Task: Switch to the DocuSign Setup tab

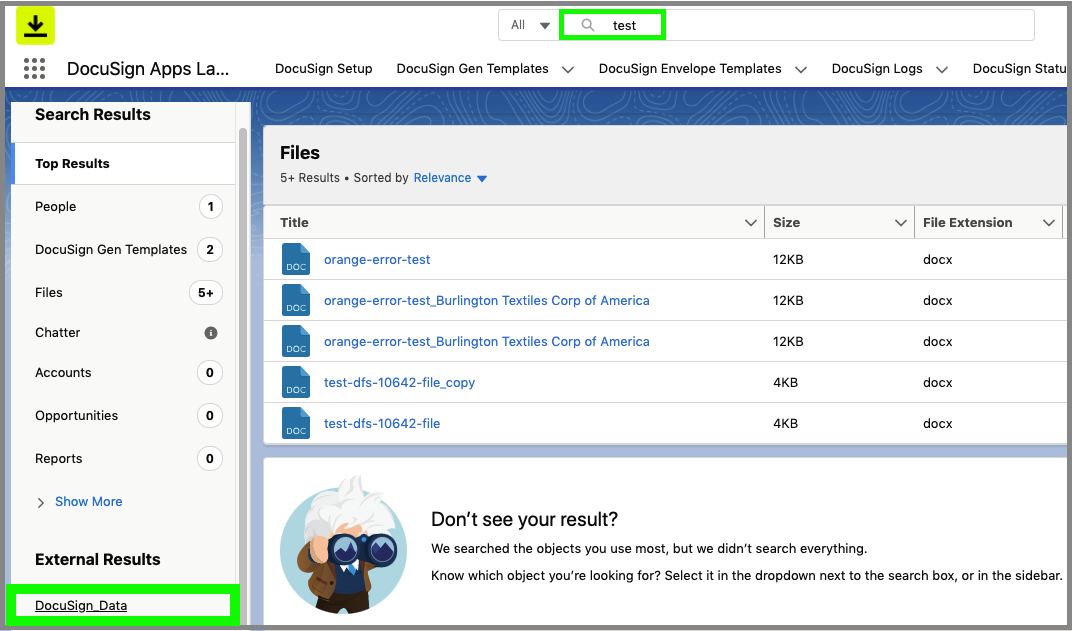Action: 323,69
